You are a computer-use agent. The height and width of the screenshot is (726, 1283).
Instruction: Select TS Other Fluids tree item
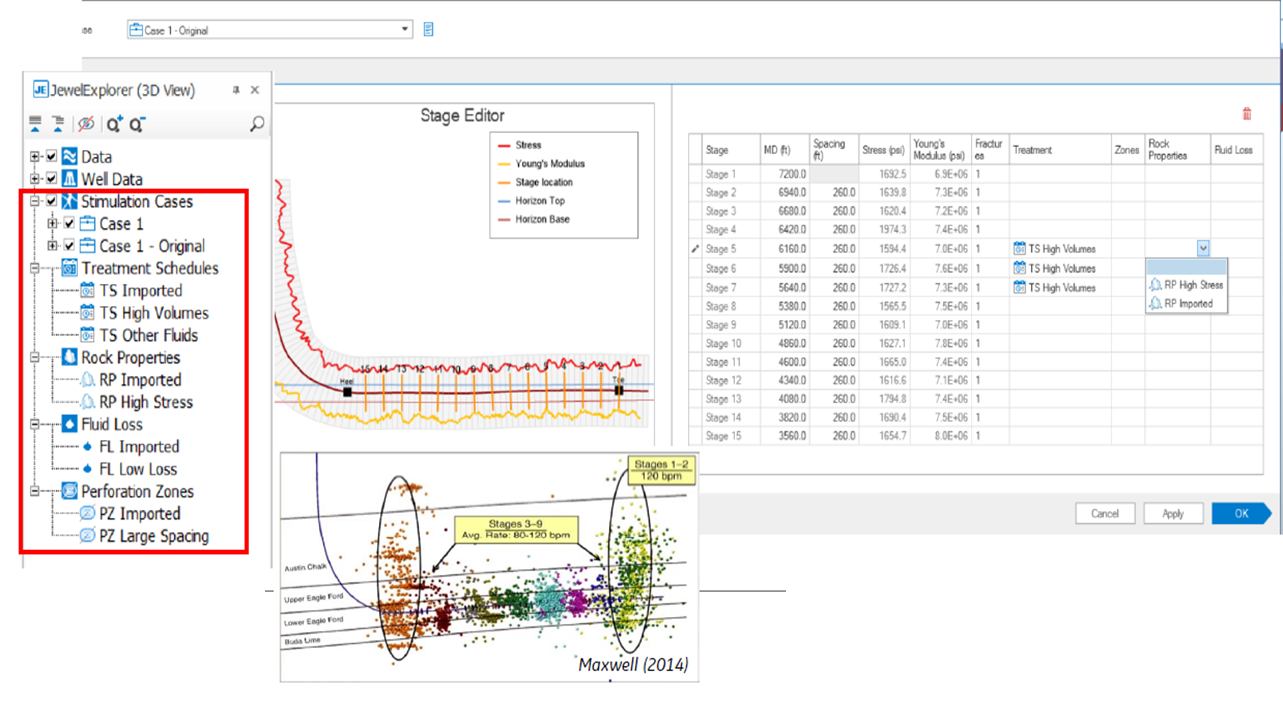pyautogui.click(x=149, y=336)
